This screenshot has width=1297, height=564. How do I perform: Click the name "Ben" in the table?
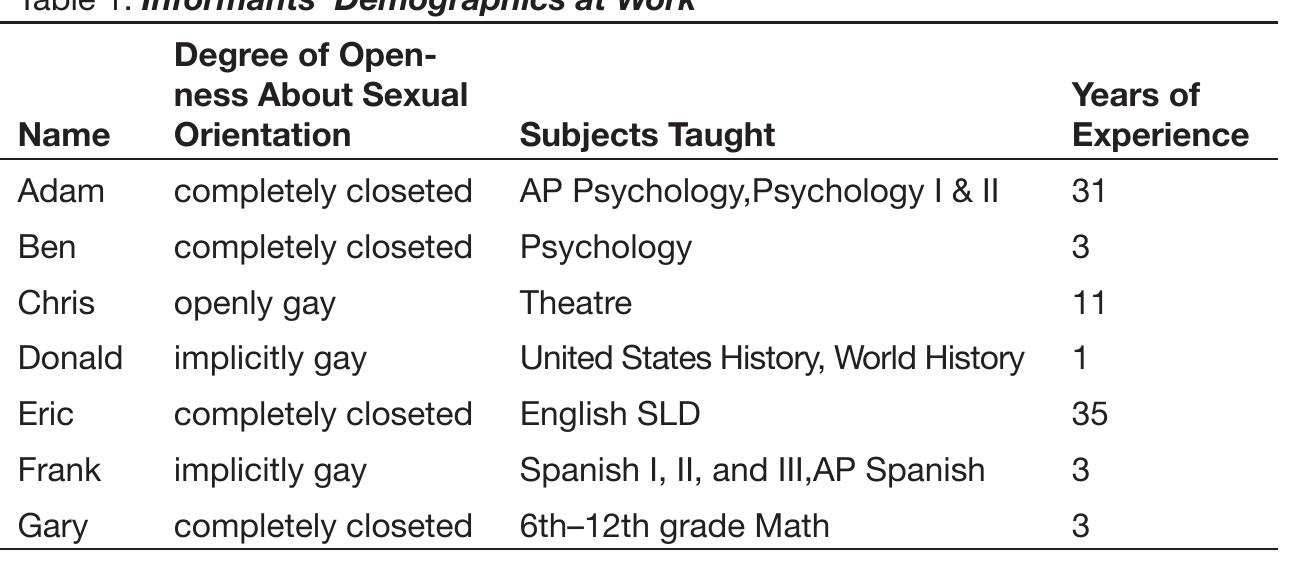pos(46,247)
